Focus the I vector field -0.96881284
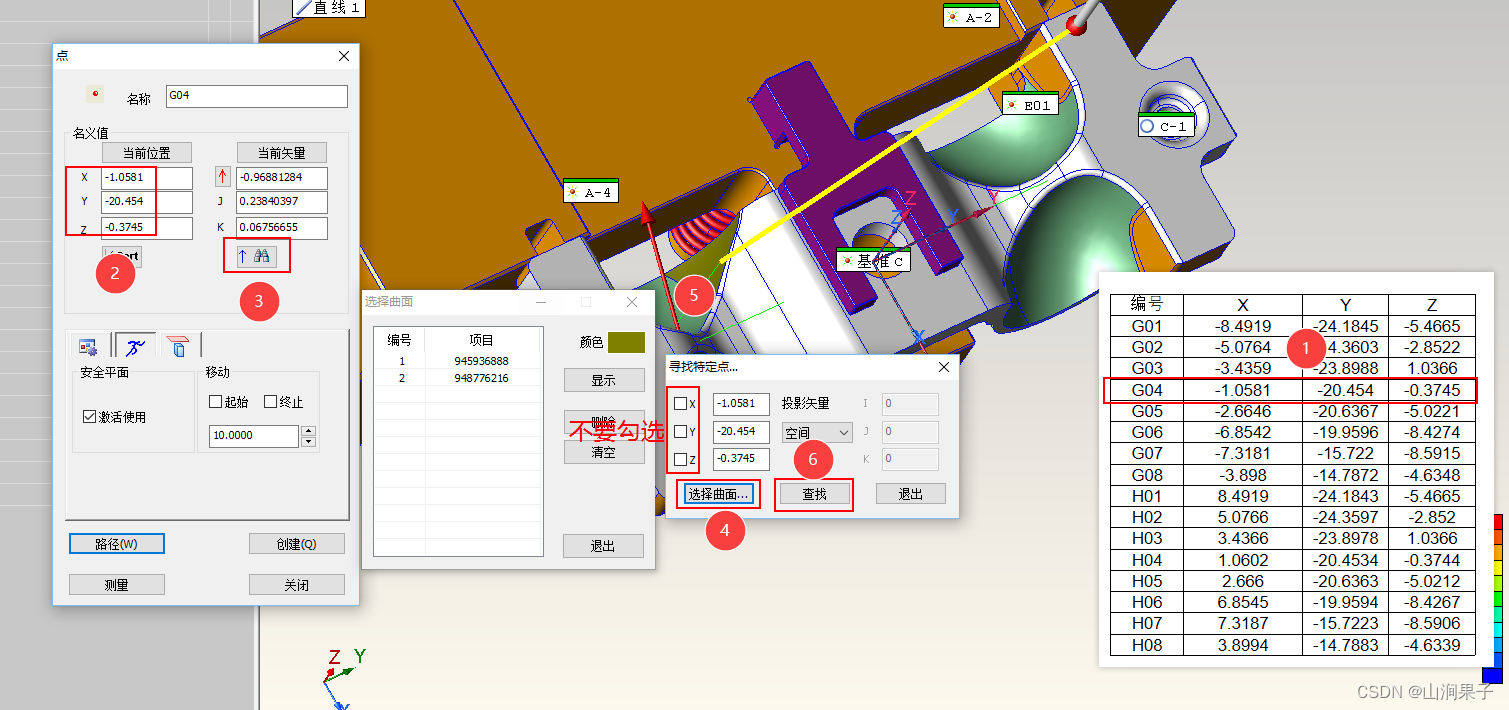This screenshot has width=1509, height=710. [282, 178]
